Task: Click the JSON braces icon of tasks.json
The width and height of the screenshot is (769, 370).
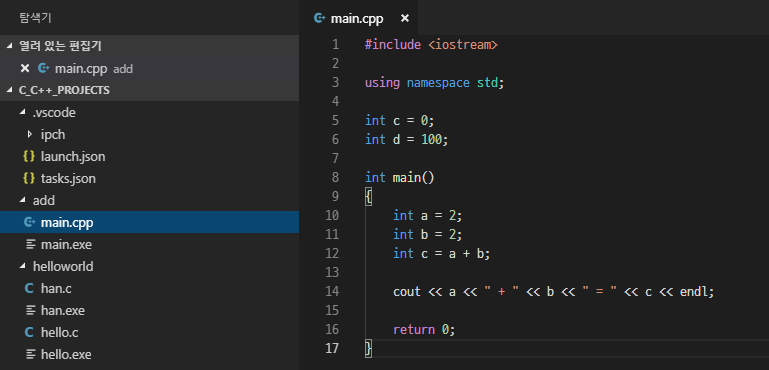Action: click(x=29, y=179)
